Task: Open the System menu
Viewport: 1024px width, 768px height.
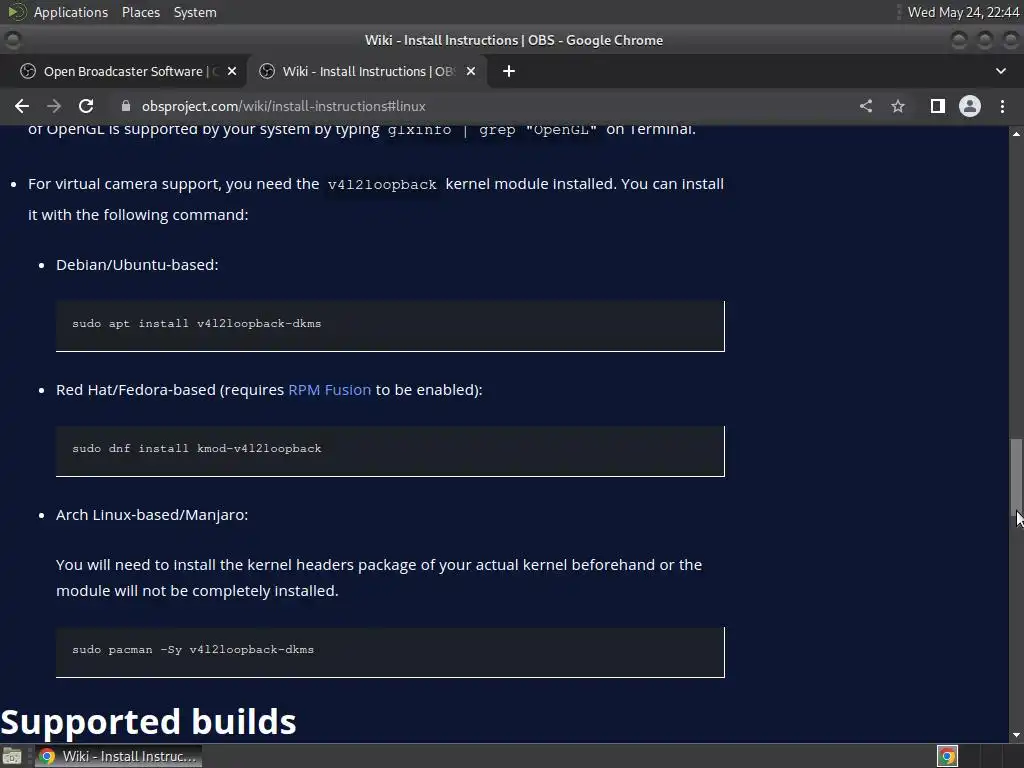Action: (x=195, y=12)
